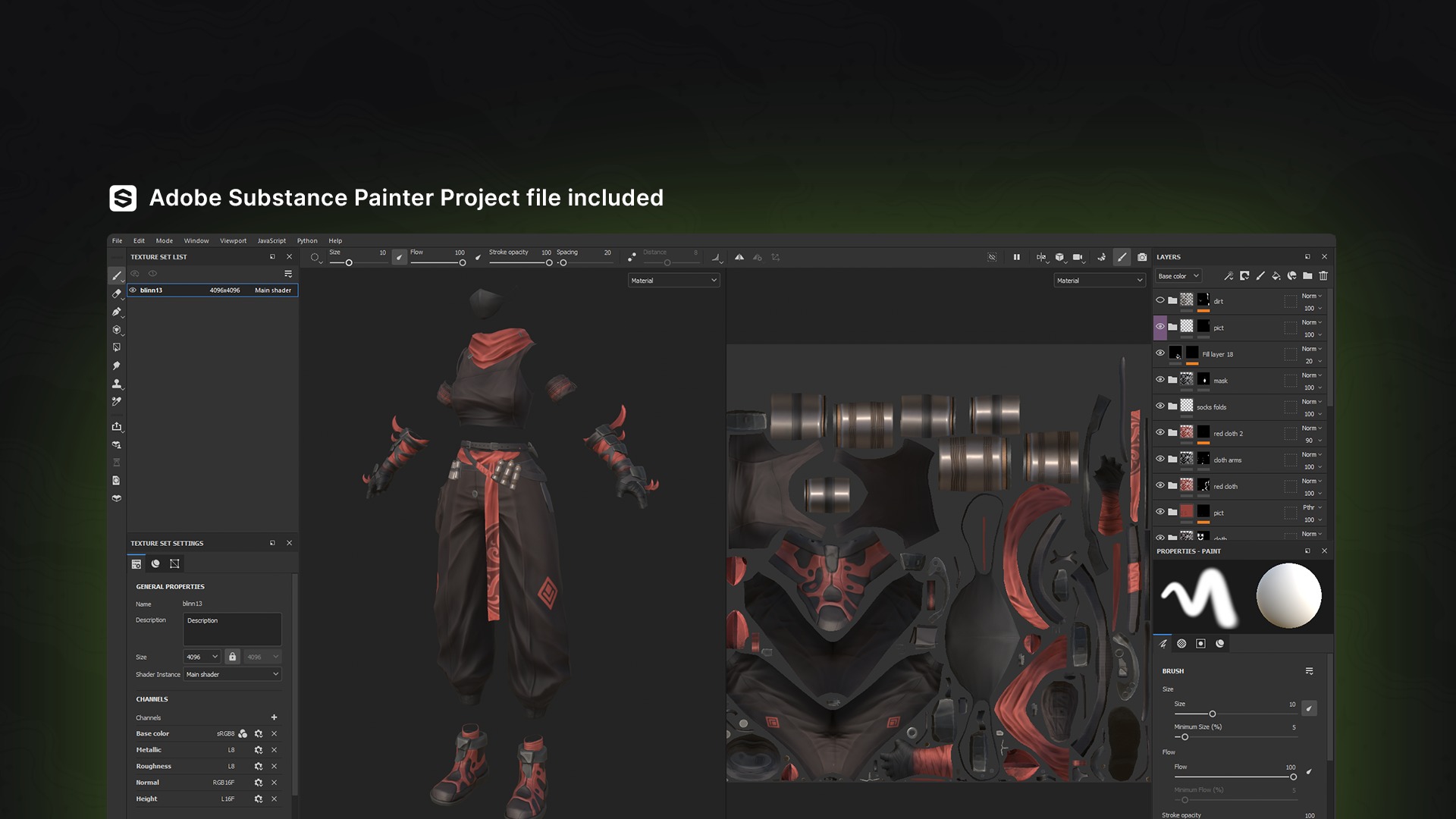
Task: Open the Edit menu
Action: (139, 240)
